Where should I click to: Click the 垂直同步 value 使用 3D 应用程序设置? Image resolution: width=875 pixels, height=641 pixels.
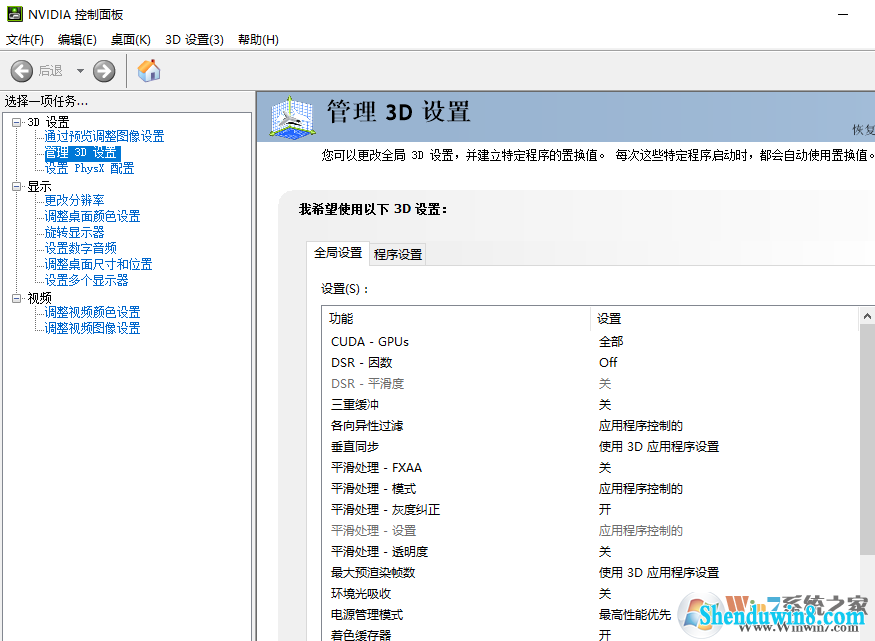point(659,447)
